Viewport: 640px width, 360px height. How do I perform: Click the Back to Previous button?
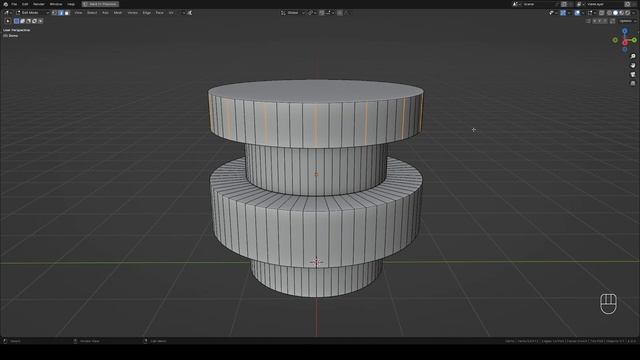click(100, 4)
